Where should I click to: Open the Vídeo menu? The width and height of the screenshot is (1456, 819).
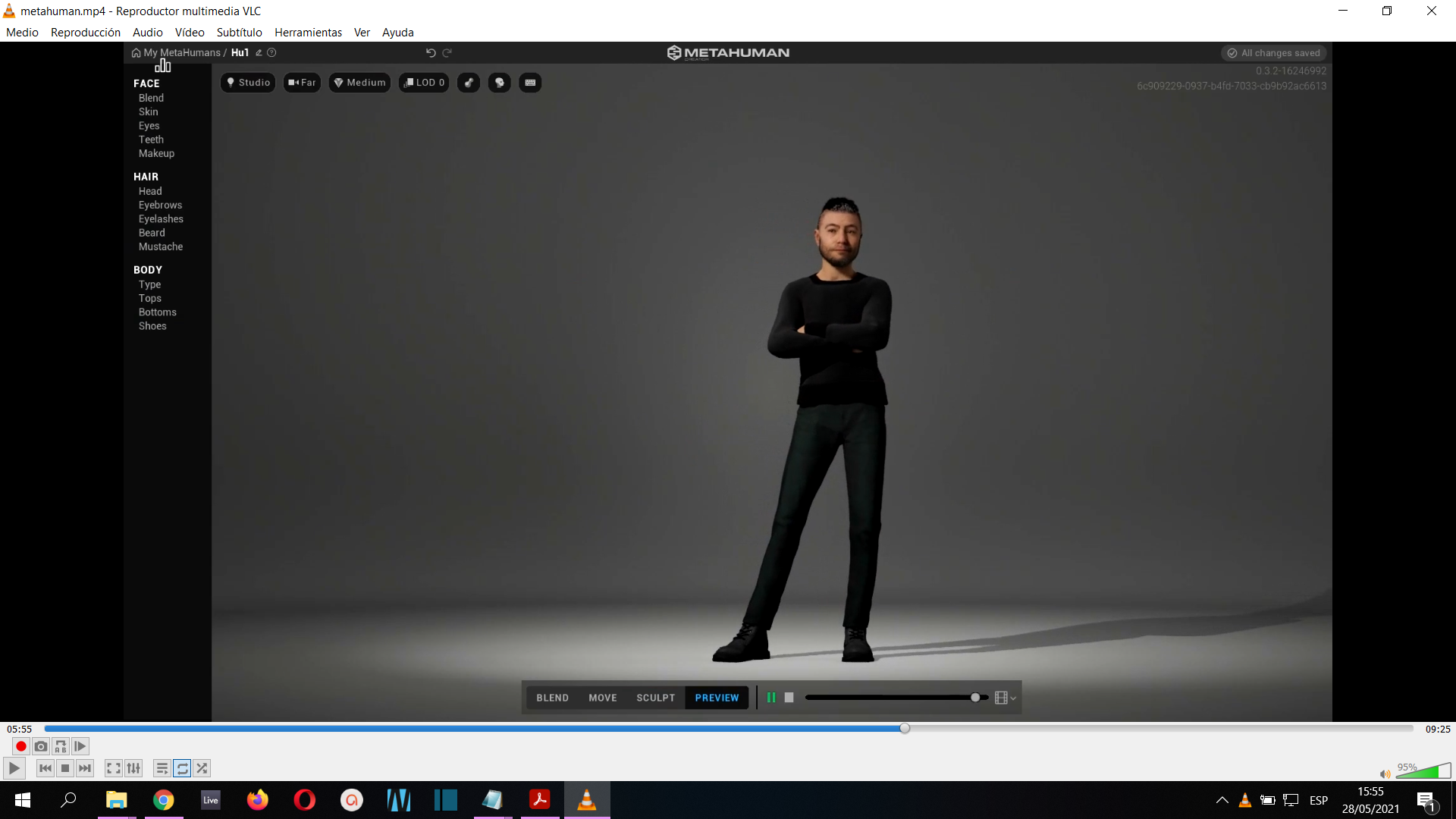click(x=190, y=32)
